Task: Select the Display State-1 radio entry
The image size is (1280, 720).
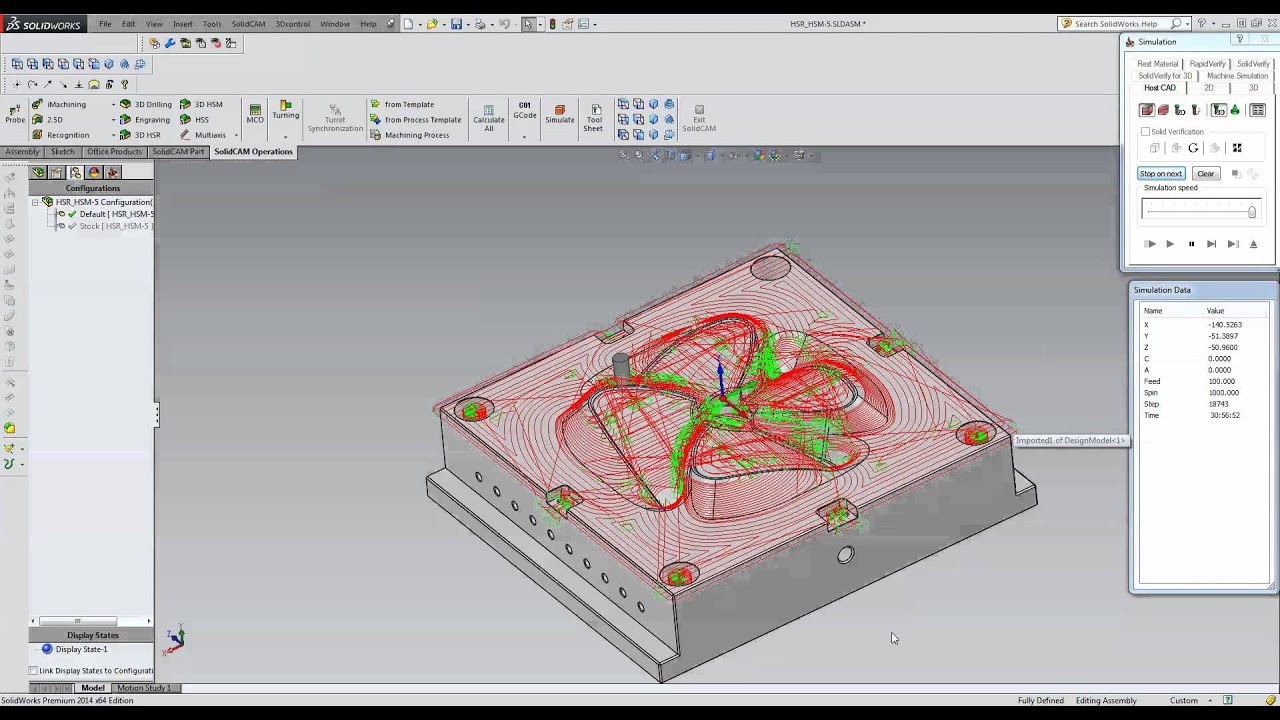Action: pyautogui.click(x=75, y=649)
